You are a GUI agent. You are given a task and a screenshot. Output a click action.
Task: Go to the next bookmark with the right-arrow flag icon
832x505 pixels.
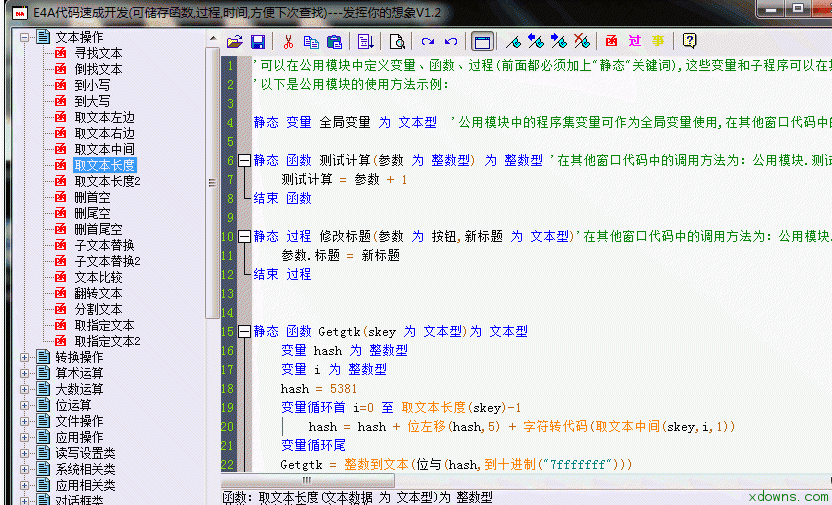559,41
